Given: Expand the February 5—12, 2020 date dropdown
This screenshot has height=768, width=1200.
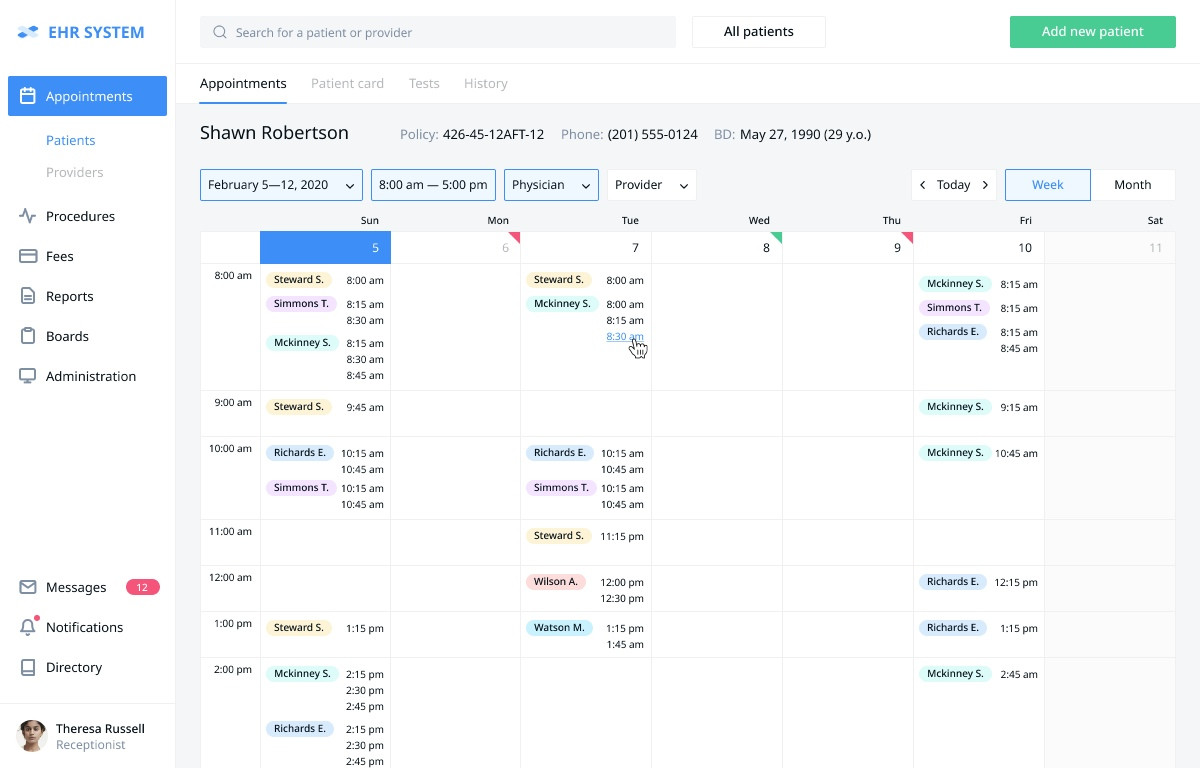Looking at the screenshot, I should click(x=281, y=185).
